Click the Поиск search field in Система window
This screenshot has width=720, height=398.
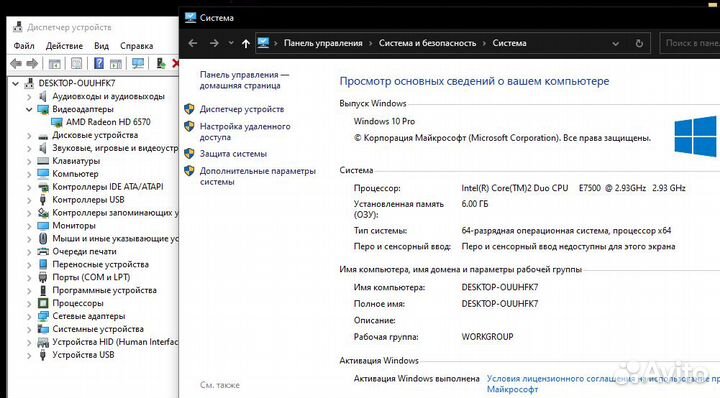[x=690, y=43]
